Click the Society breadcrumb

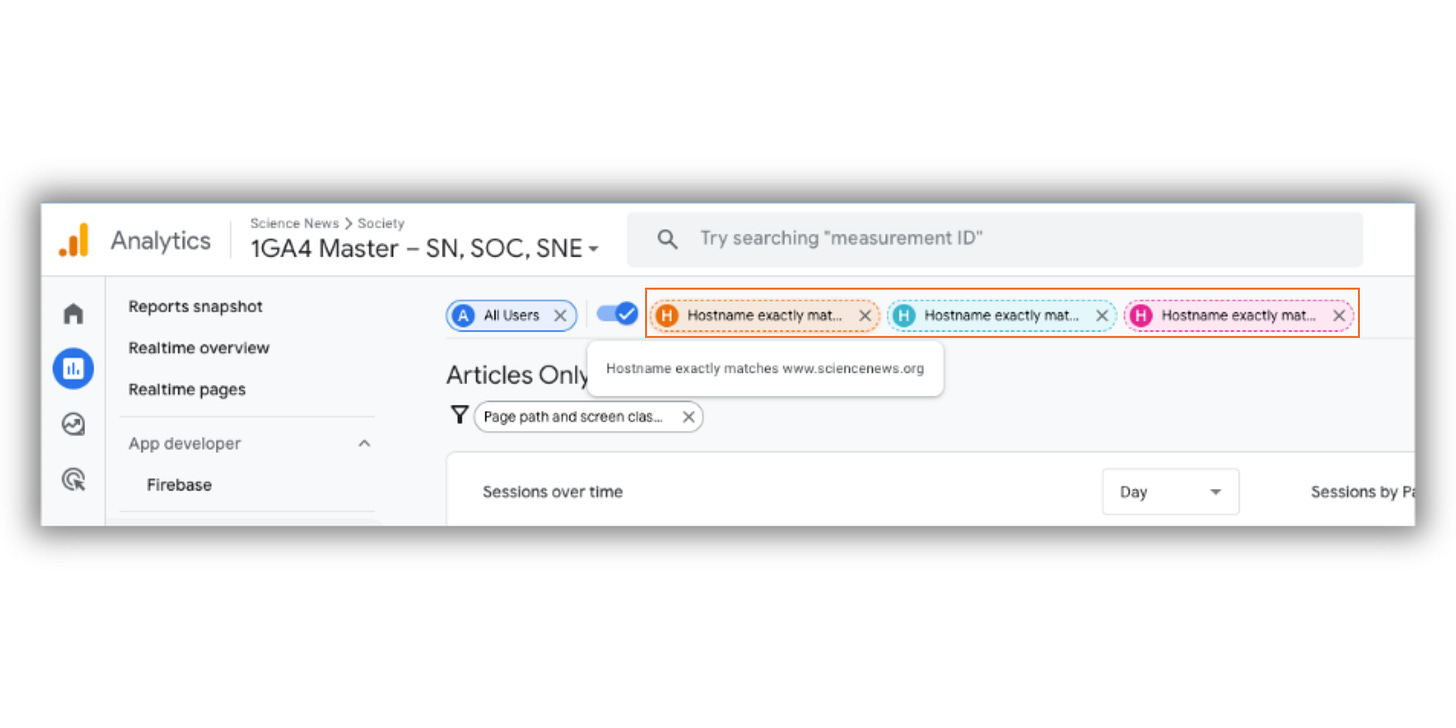click(381, 223)
